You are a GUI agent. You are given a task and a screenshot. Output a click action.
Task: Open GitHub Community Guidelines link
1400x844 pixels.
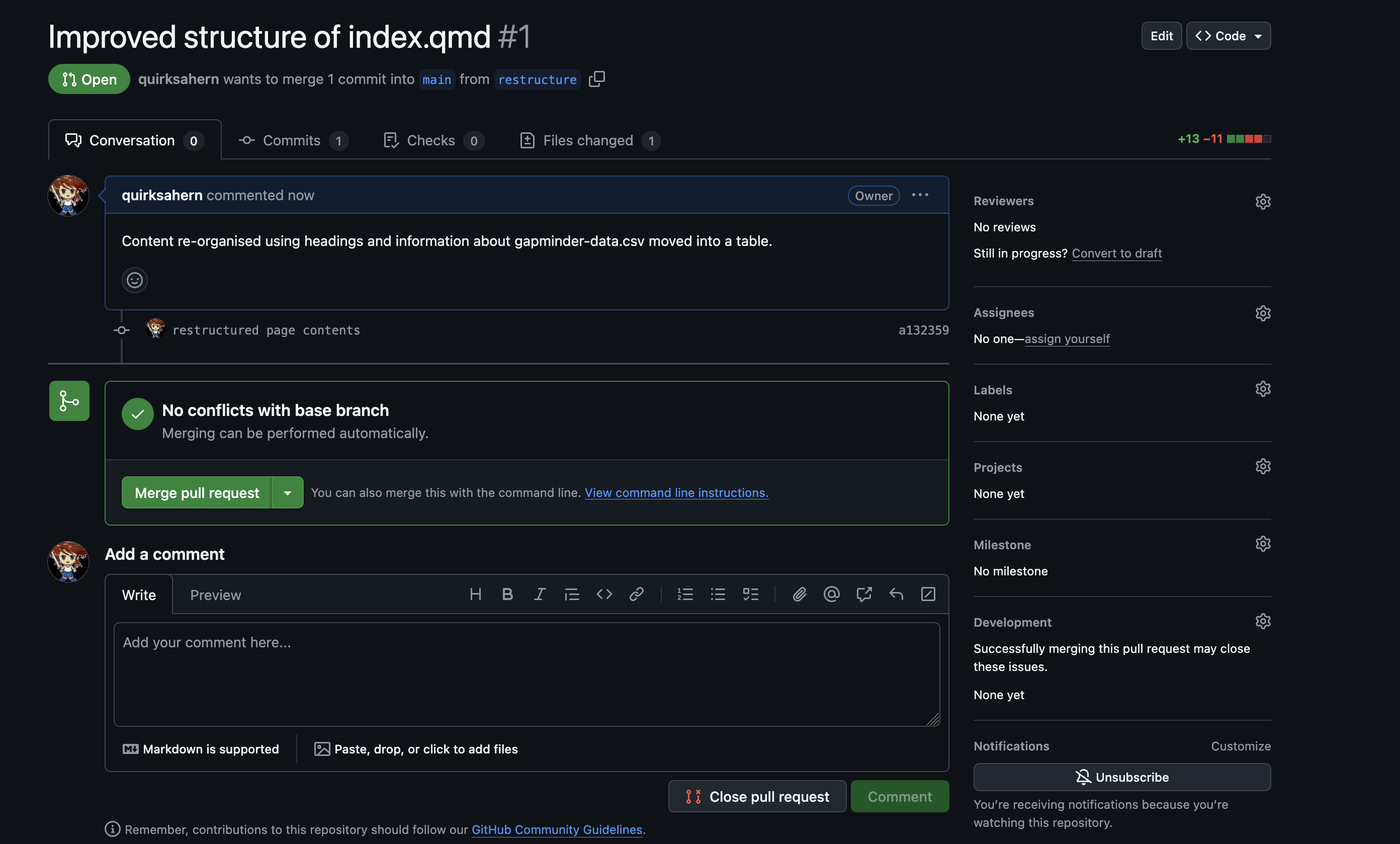tap(557, 829)
